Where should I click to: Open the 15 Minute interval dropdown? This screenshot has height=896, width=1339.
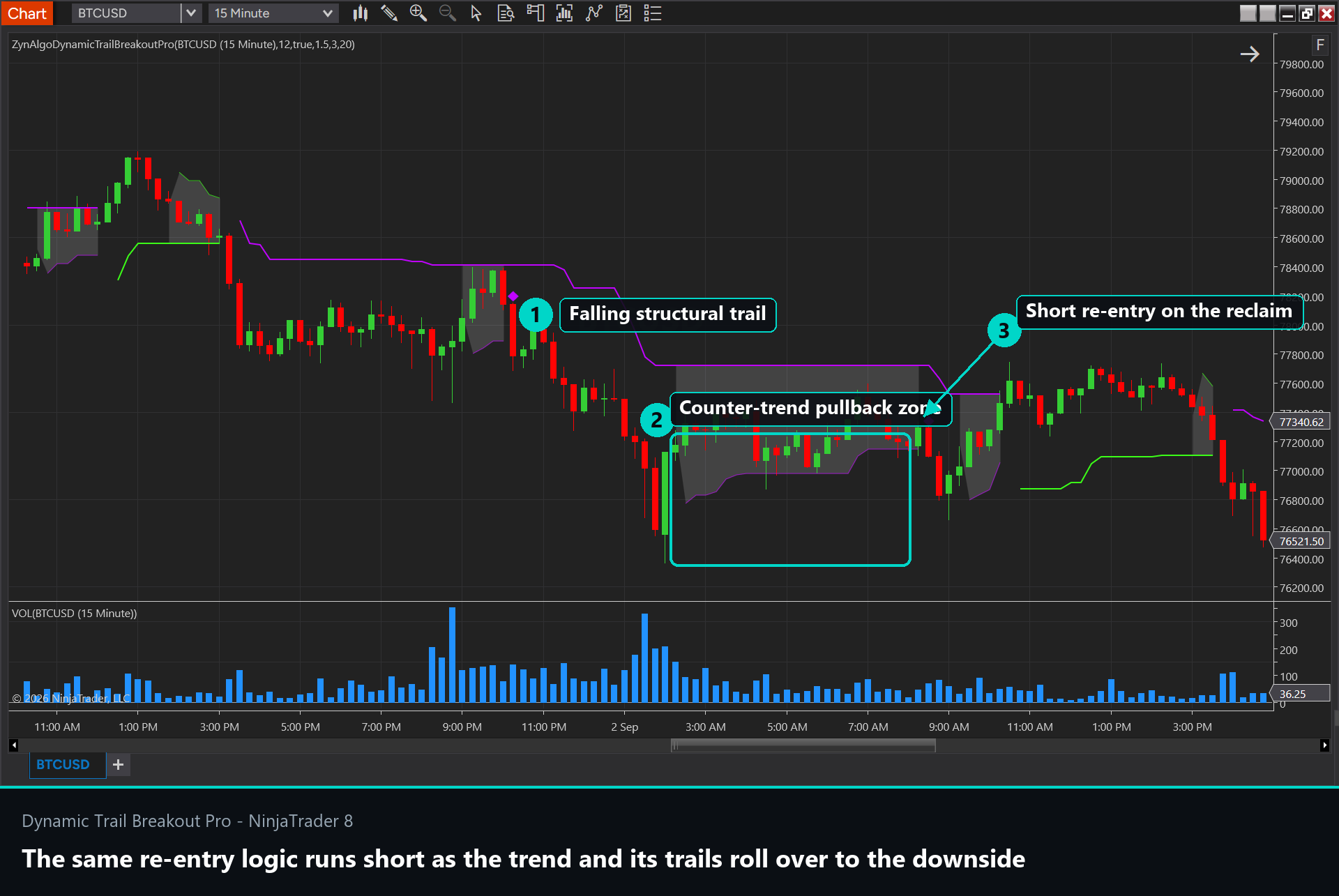pos(273,13)
